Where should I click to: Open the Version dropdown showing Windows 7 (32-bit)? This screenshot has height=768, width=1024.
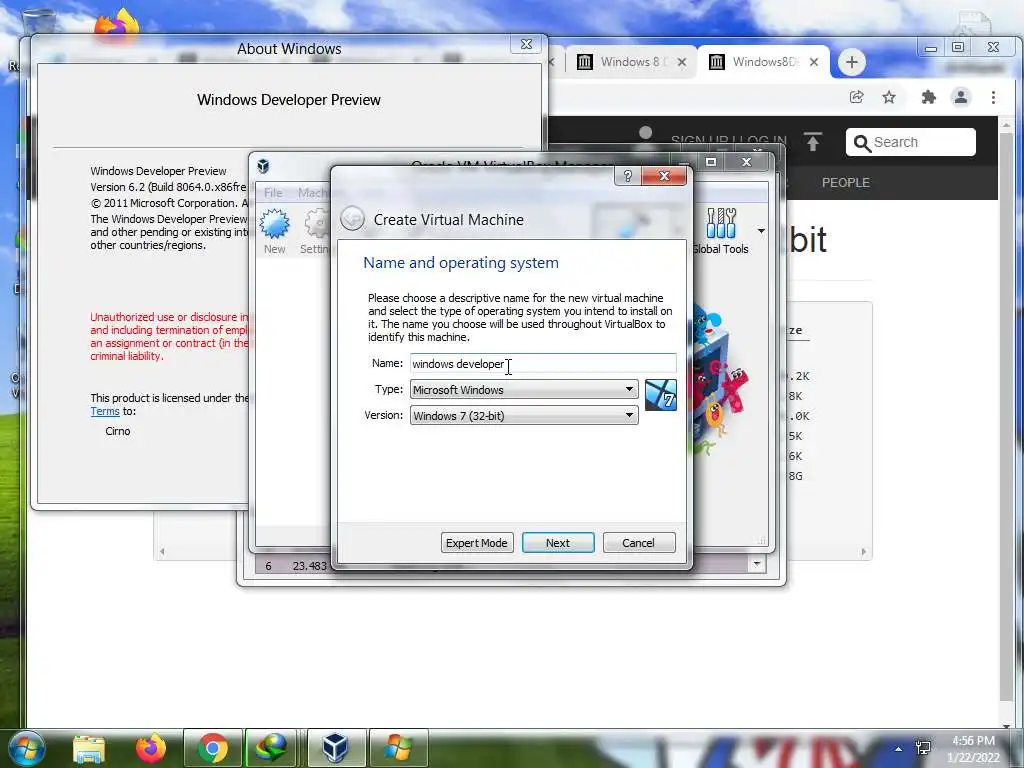tap(524, 415)
